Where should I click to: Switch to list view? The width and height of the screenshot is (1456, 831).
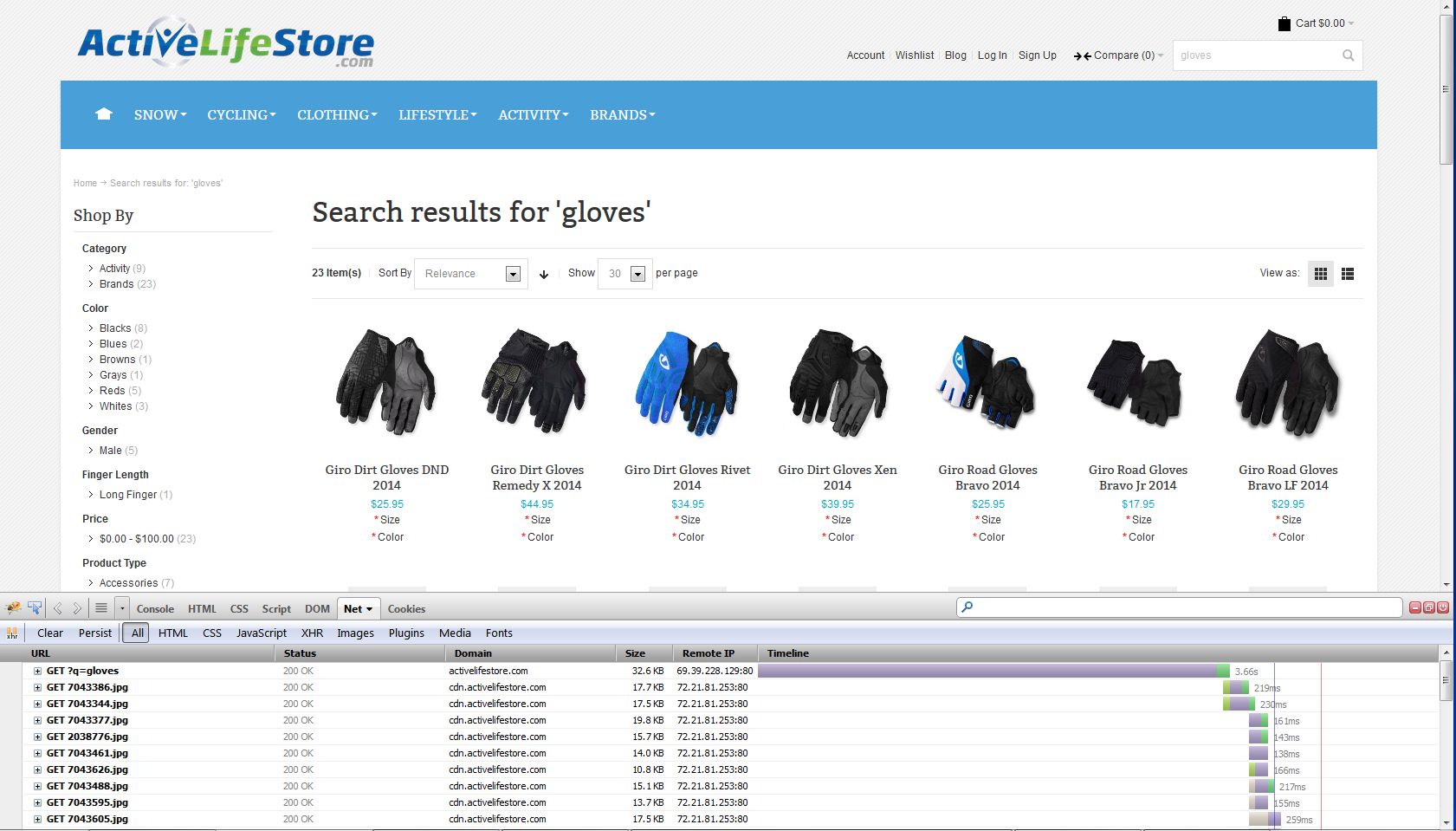[1348, 274]
